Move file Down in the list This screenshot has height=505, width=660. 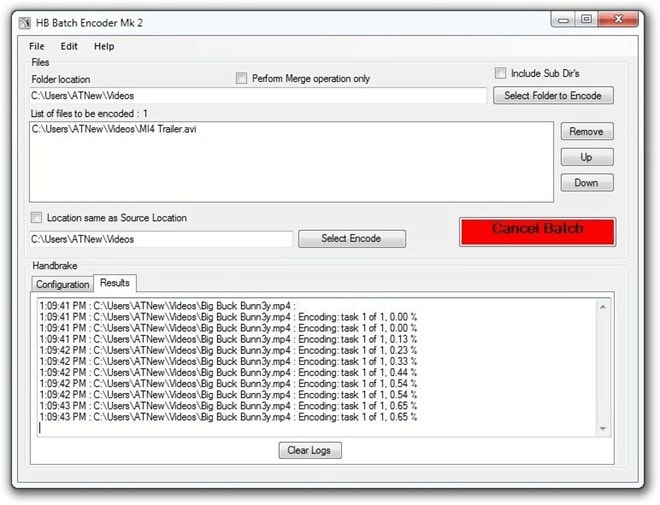[587, 183]
